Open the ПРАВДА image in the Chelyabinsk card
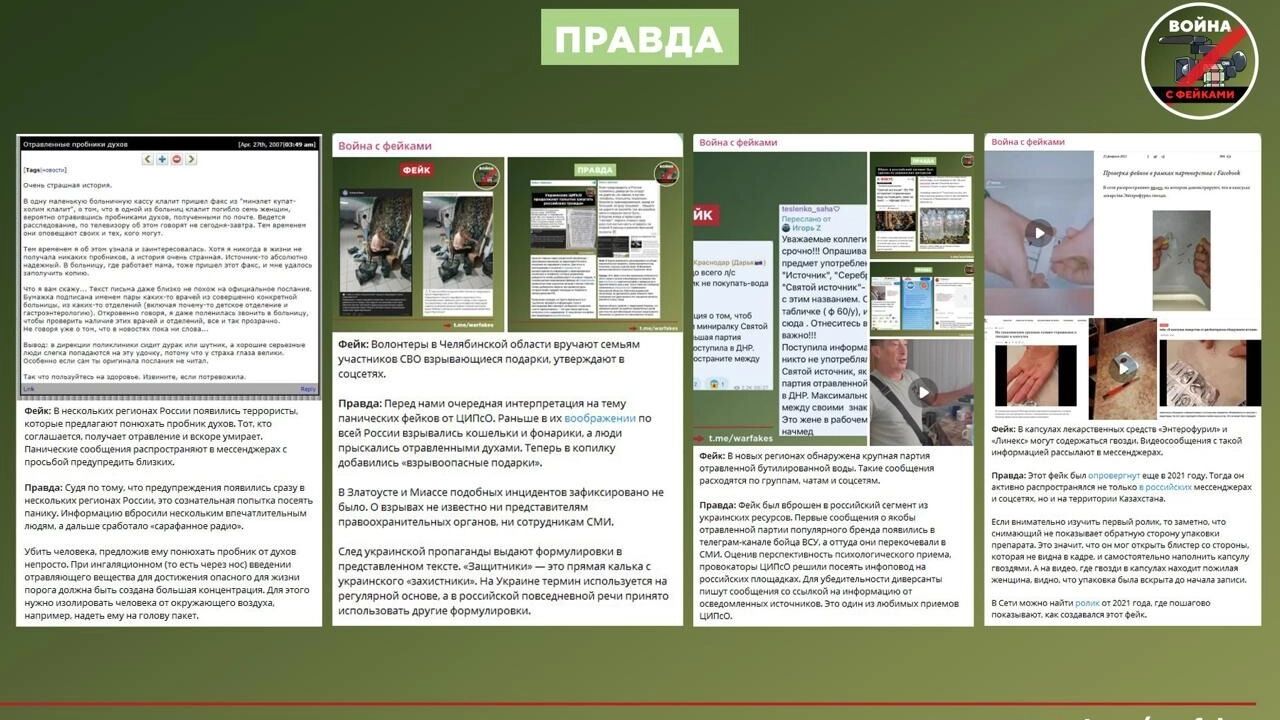Screen dimensions: 1280x720 click(x=594, y=245)
